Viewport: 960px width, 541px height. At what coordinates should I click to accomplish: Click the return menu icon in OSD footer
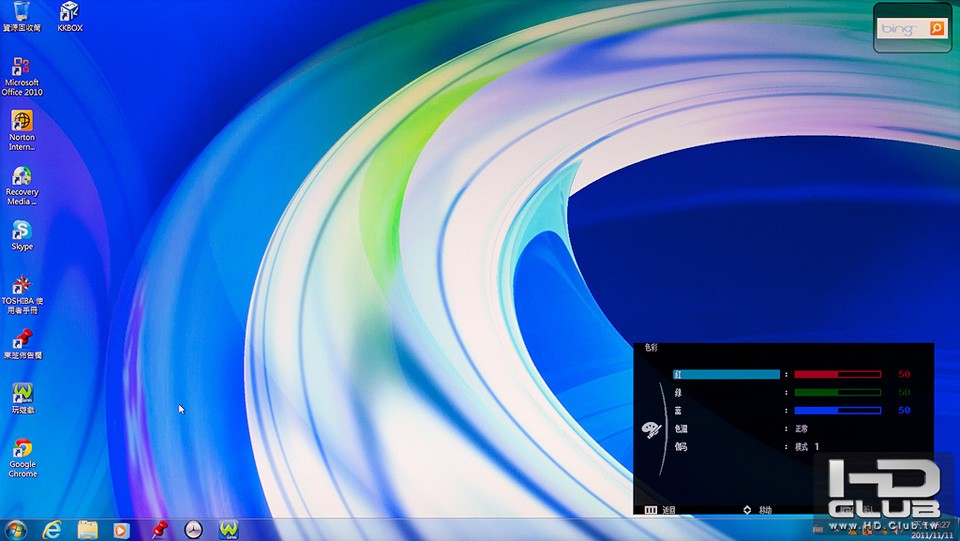tap(650, 510)
